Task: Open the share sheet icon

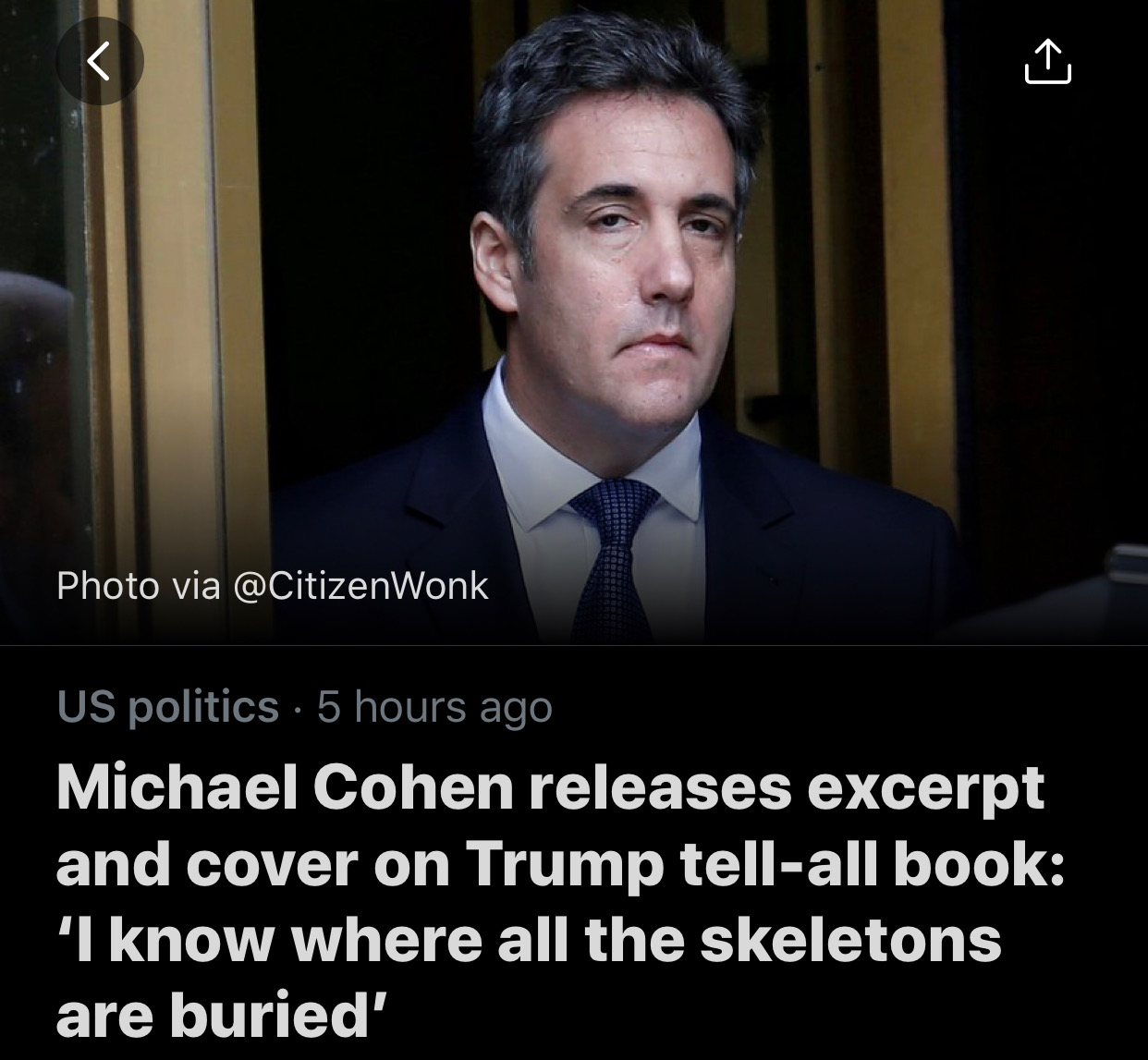Action: coord(1047,61)
